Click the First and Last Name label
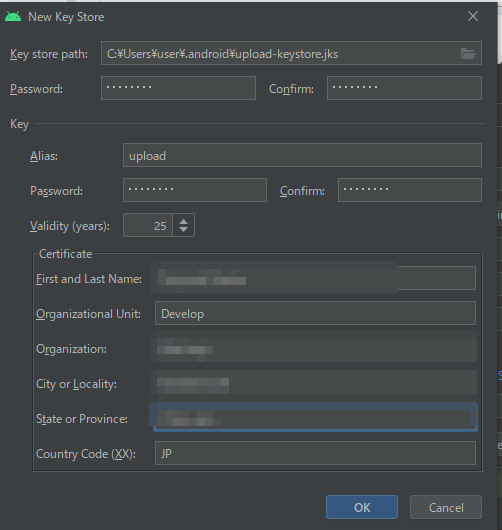The width and height of the screenshot is (502, 530). tap(89, 279)
